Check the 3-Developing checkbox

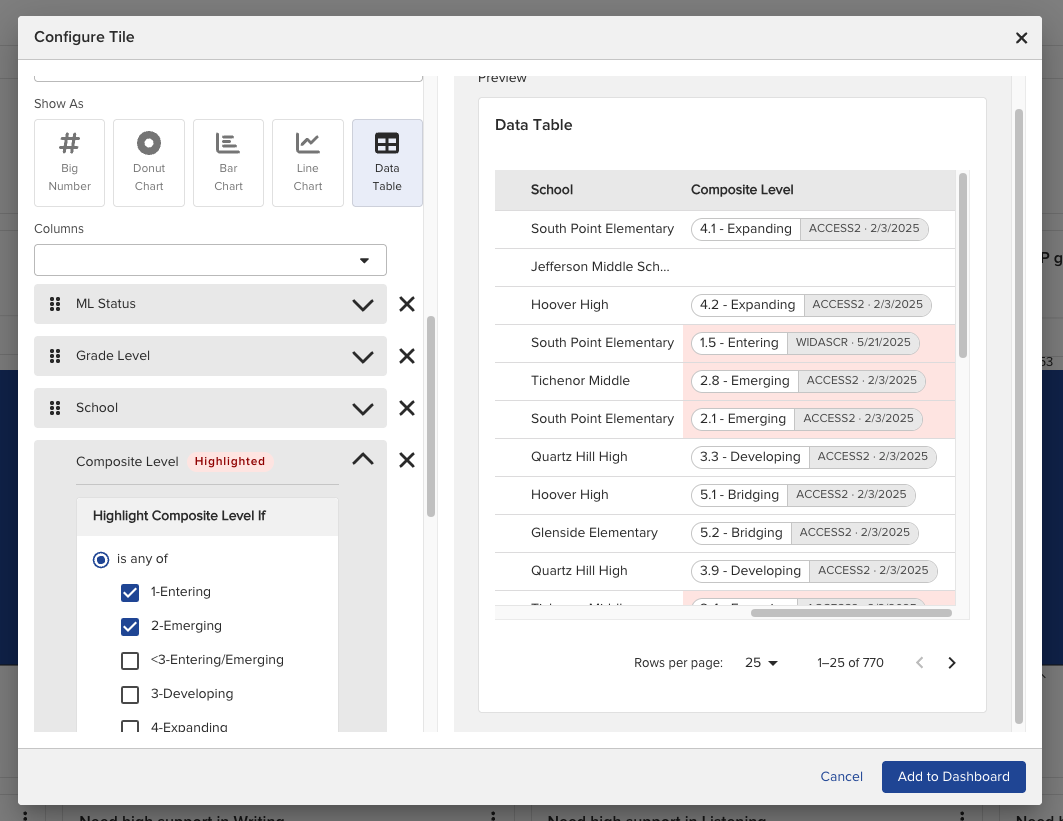[129, 694]
